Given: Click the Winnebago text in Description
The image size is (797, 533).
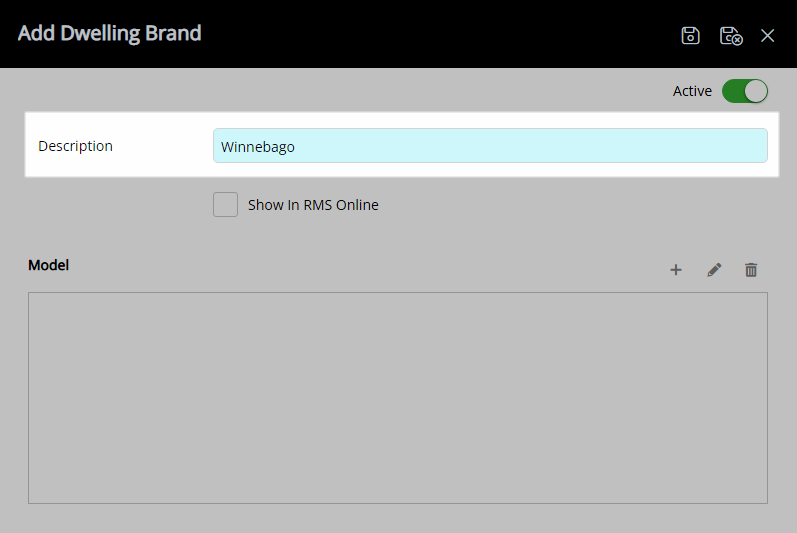Looking at the screenshot, I should click(258, 147).
